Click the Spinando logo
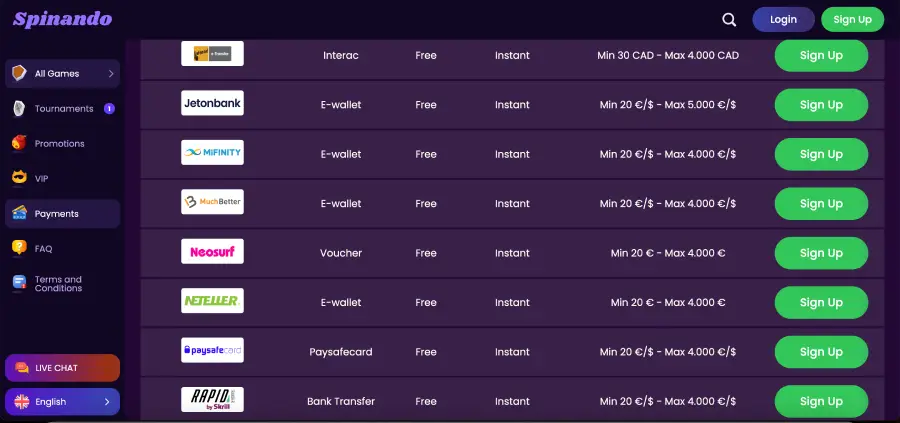This screenshot has width=900, height=423. click(x=62, y=19)
